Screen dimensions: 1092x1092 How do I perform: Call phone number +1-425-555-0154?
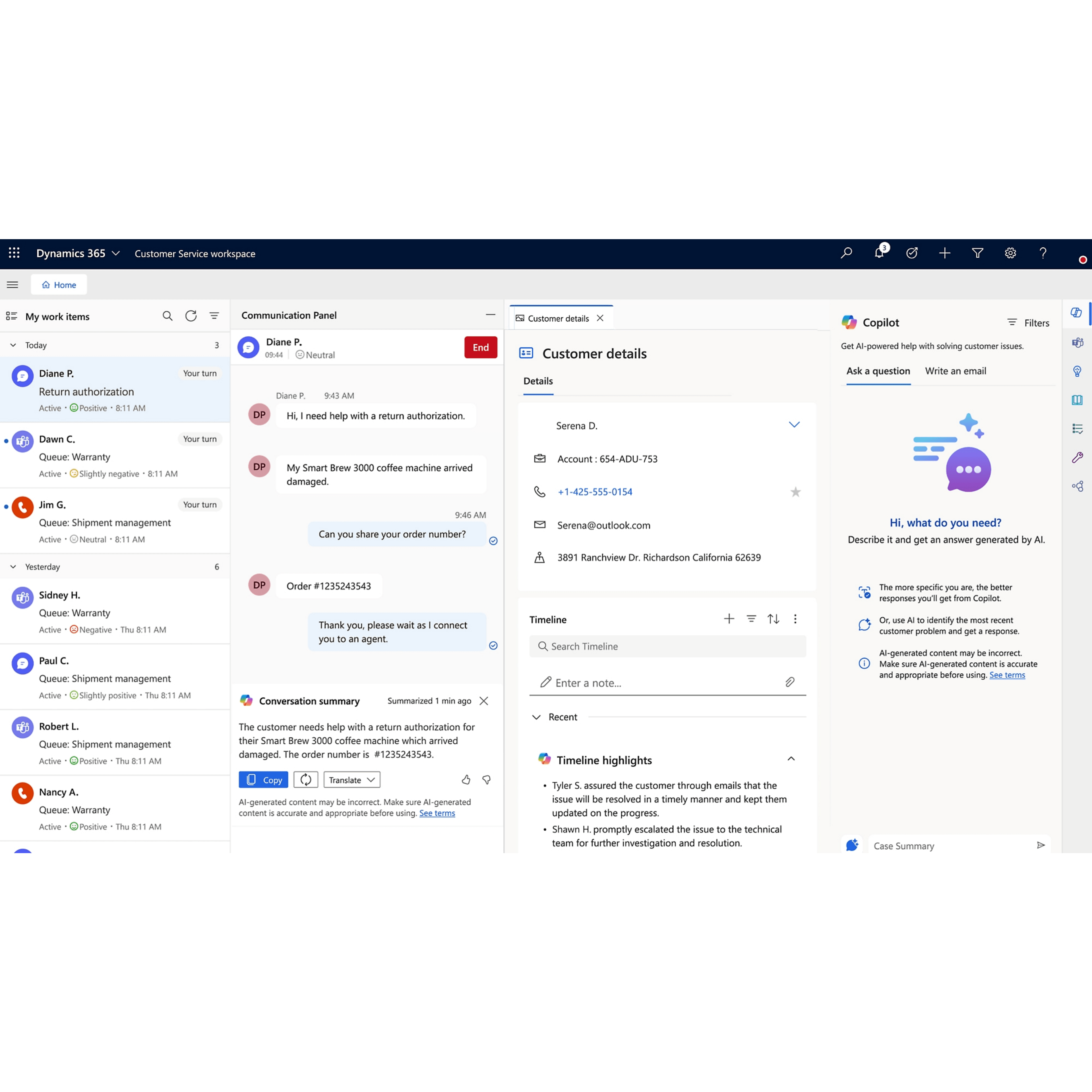coord(595,492)
